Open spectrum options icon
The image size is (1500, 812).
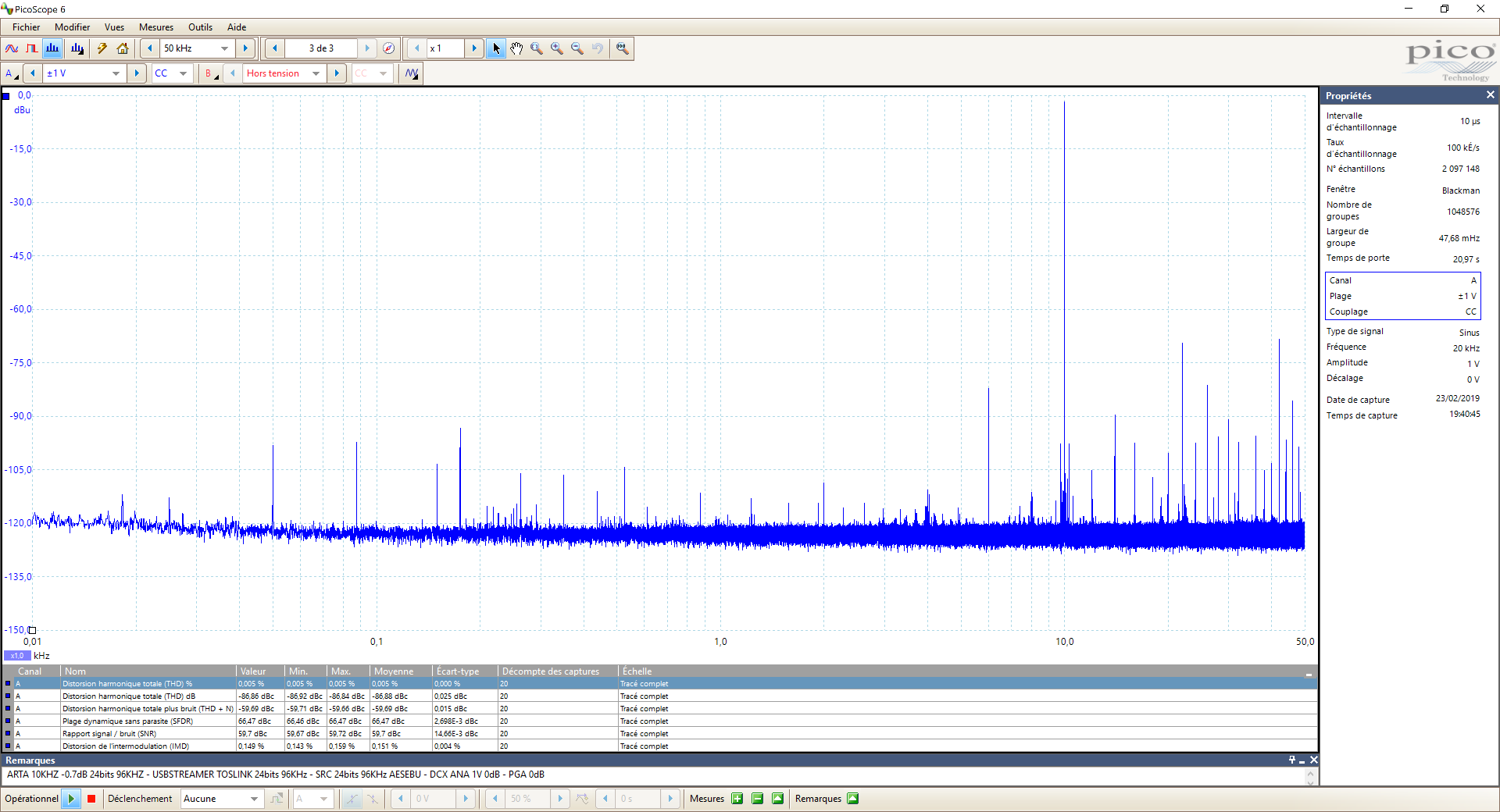pyautogui.click(x=77, y=48)
